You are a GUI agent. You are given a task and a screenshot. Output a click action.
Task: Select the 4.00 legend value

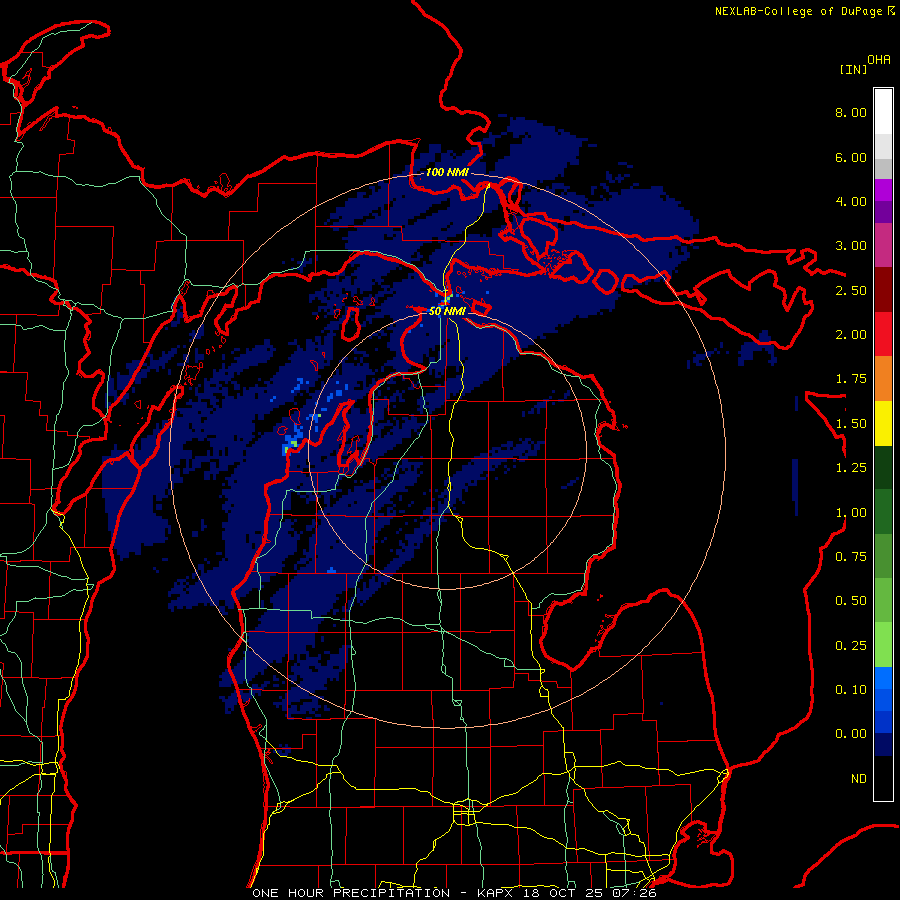click(x=851, y=201)
